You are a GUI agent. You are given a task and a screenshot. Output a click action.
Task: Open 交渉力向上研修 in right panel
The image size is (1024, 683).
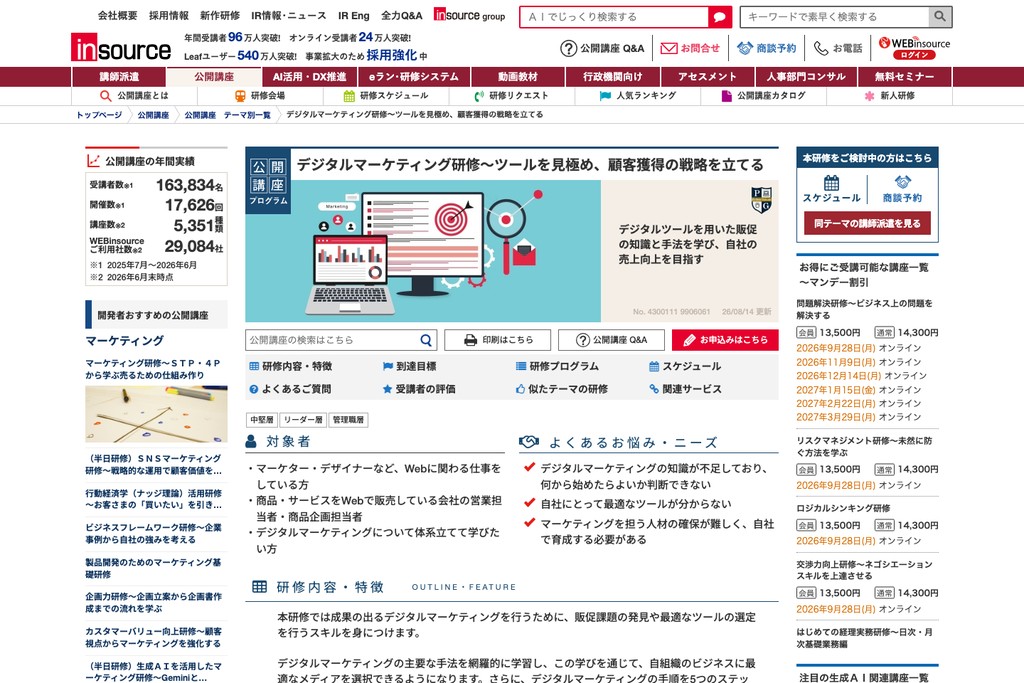coord(864,570)
